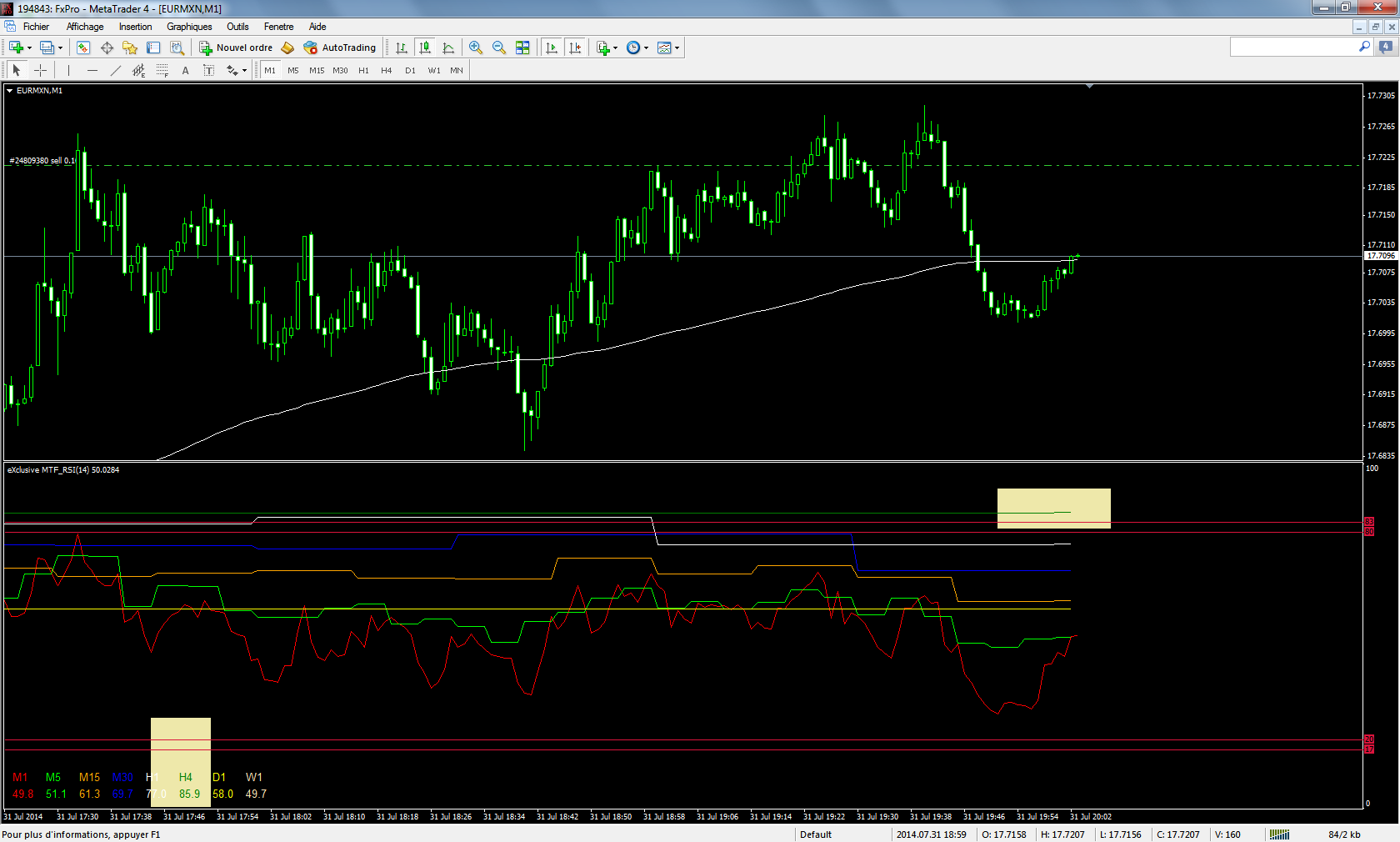This screenshot has height=842, width=1400.
Task: Toggle the AutoTrading button
Action: [340, 48]
